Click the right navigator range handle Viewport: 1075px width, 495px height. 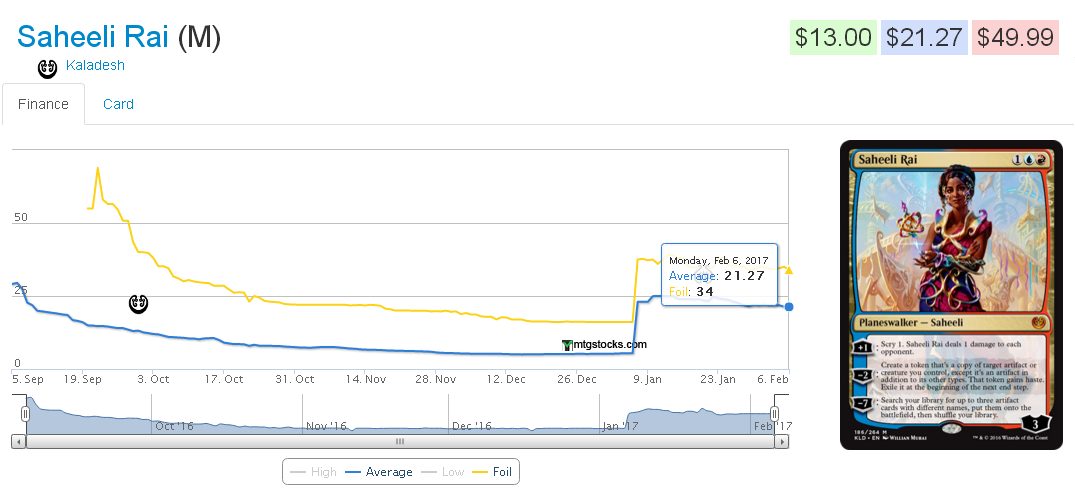tap(774, 414)
